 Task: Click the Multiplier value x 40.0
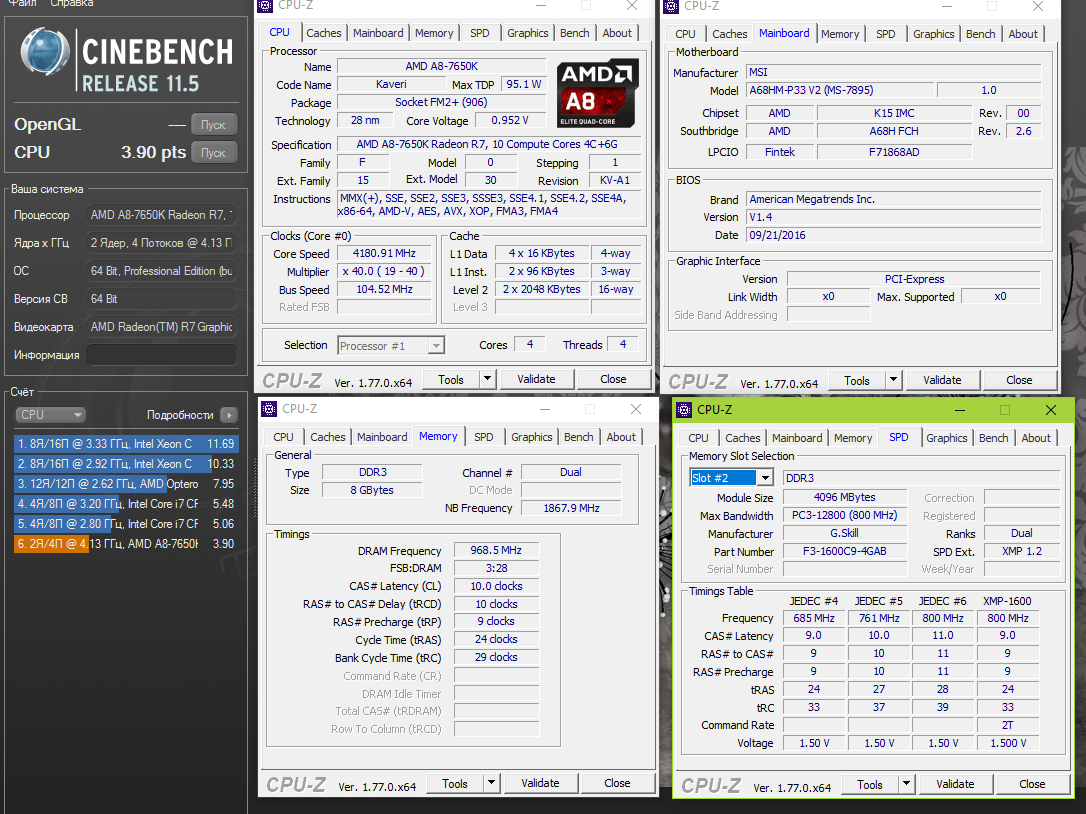tap(384, 272)
